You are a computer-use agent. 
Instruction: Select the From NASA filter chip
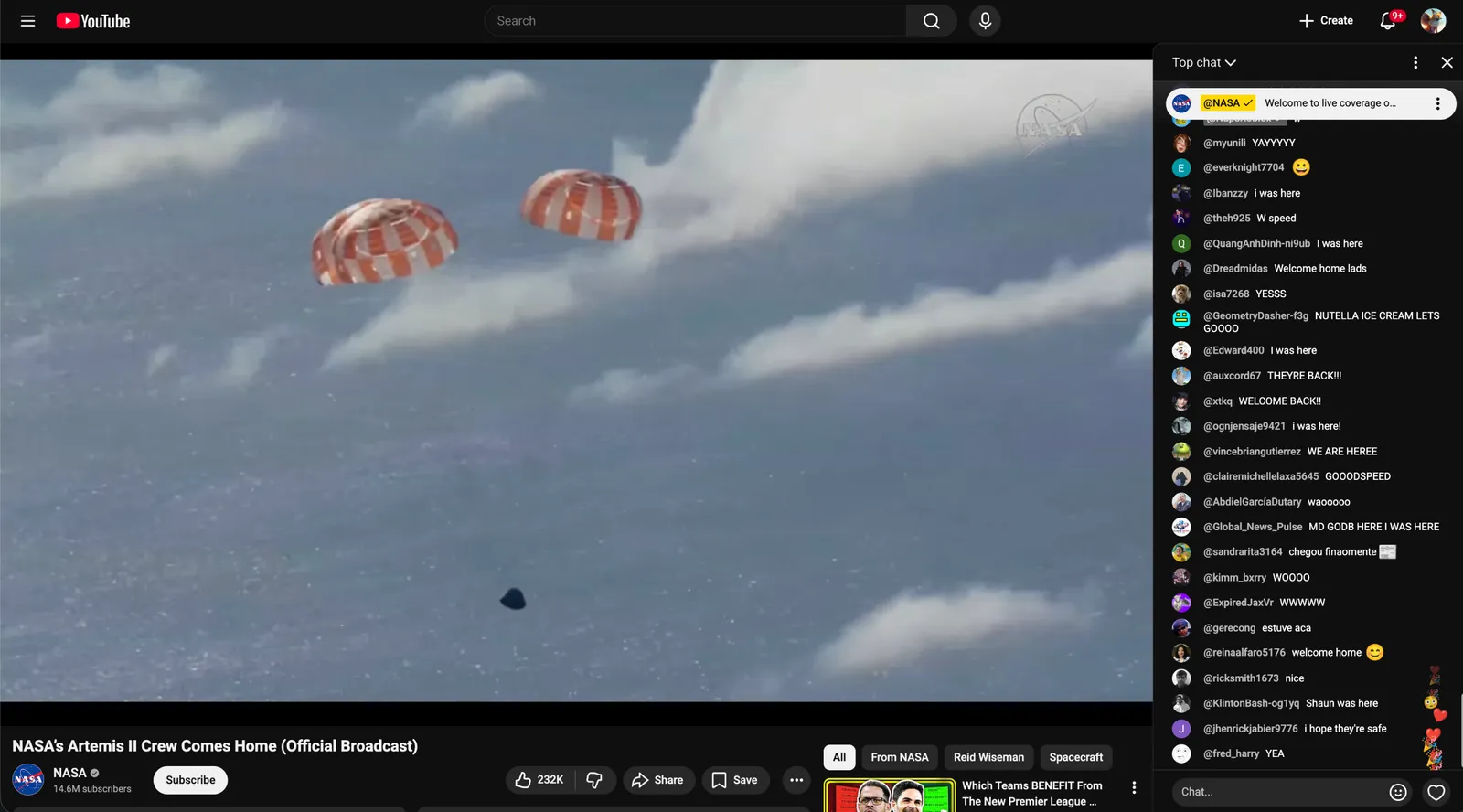click(900, 757)
